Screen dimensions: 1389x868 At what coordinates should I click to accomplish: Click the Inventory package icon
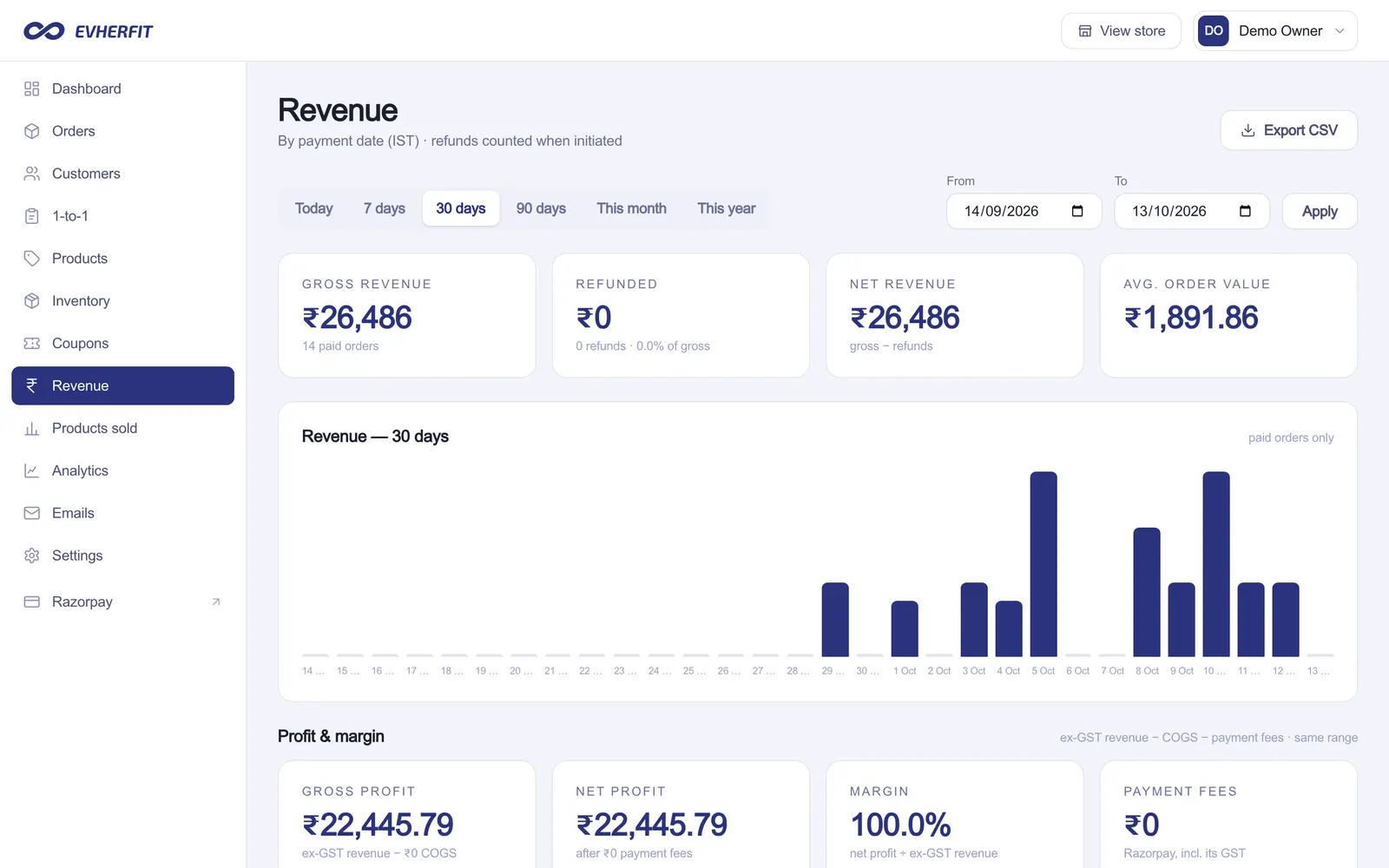tap(32, 301)
